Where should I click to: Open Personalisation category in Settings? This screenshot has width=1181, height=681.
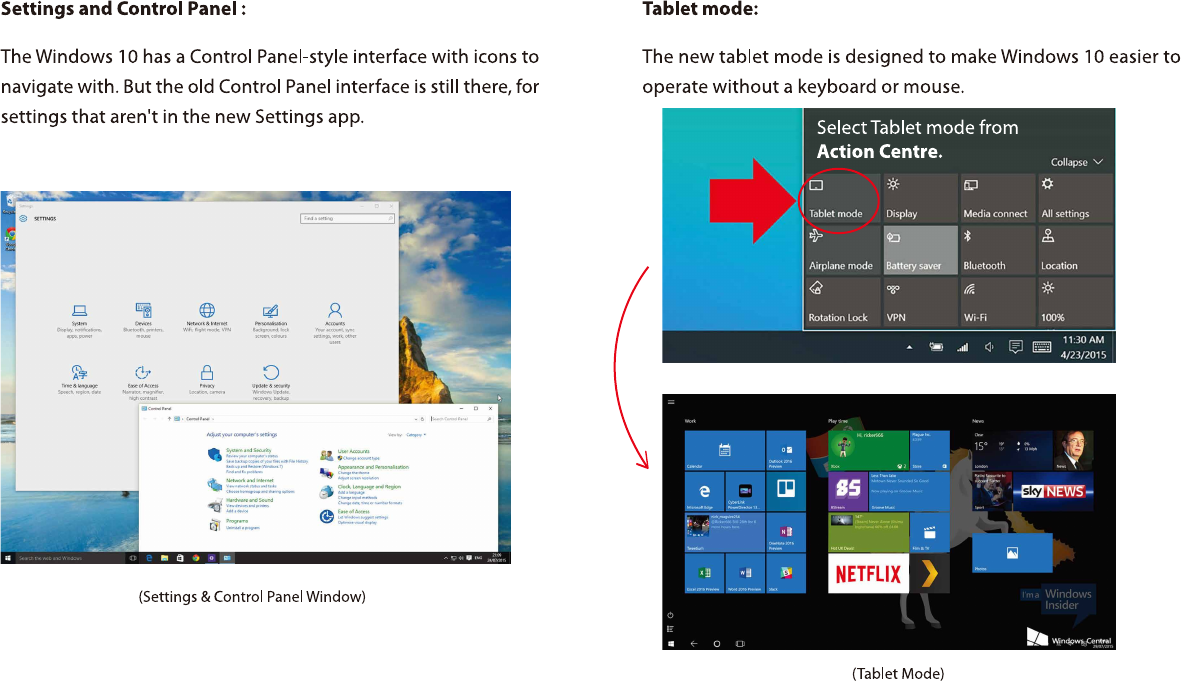coord(271,321)
